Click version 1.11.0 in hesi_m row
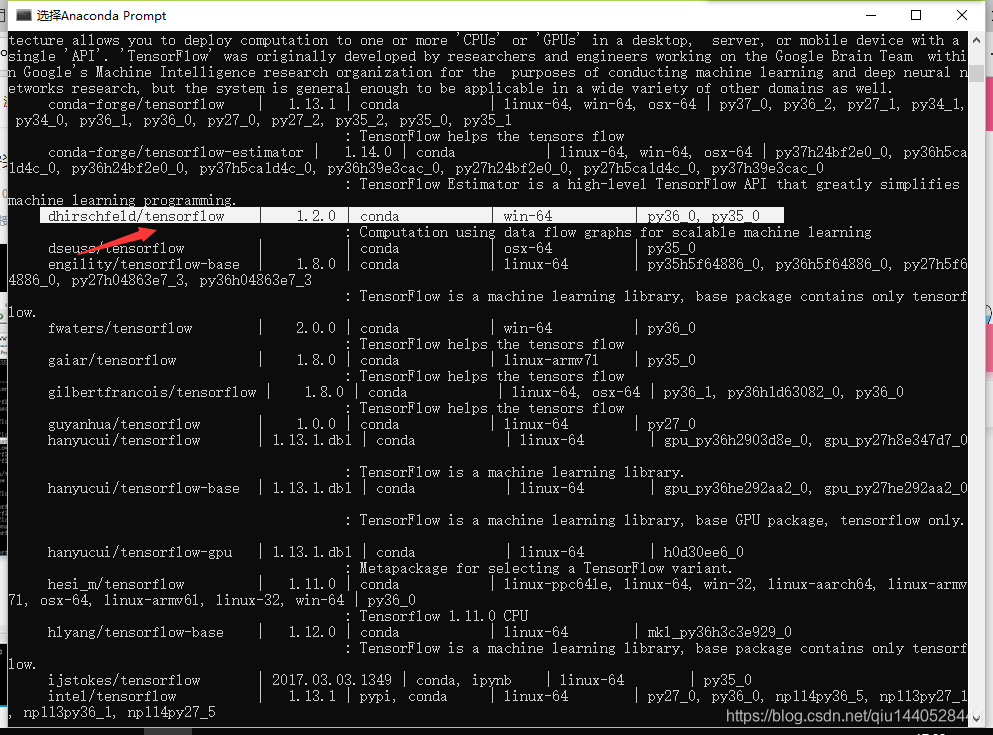Screen dimensions: 993x735 coord(312,584)
